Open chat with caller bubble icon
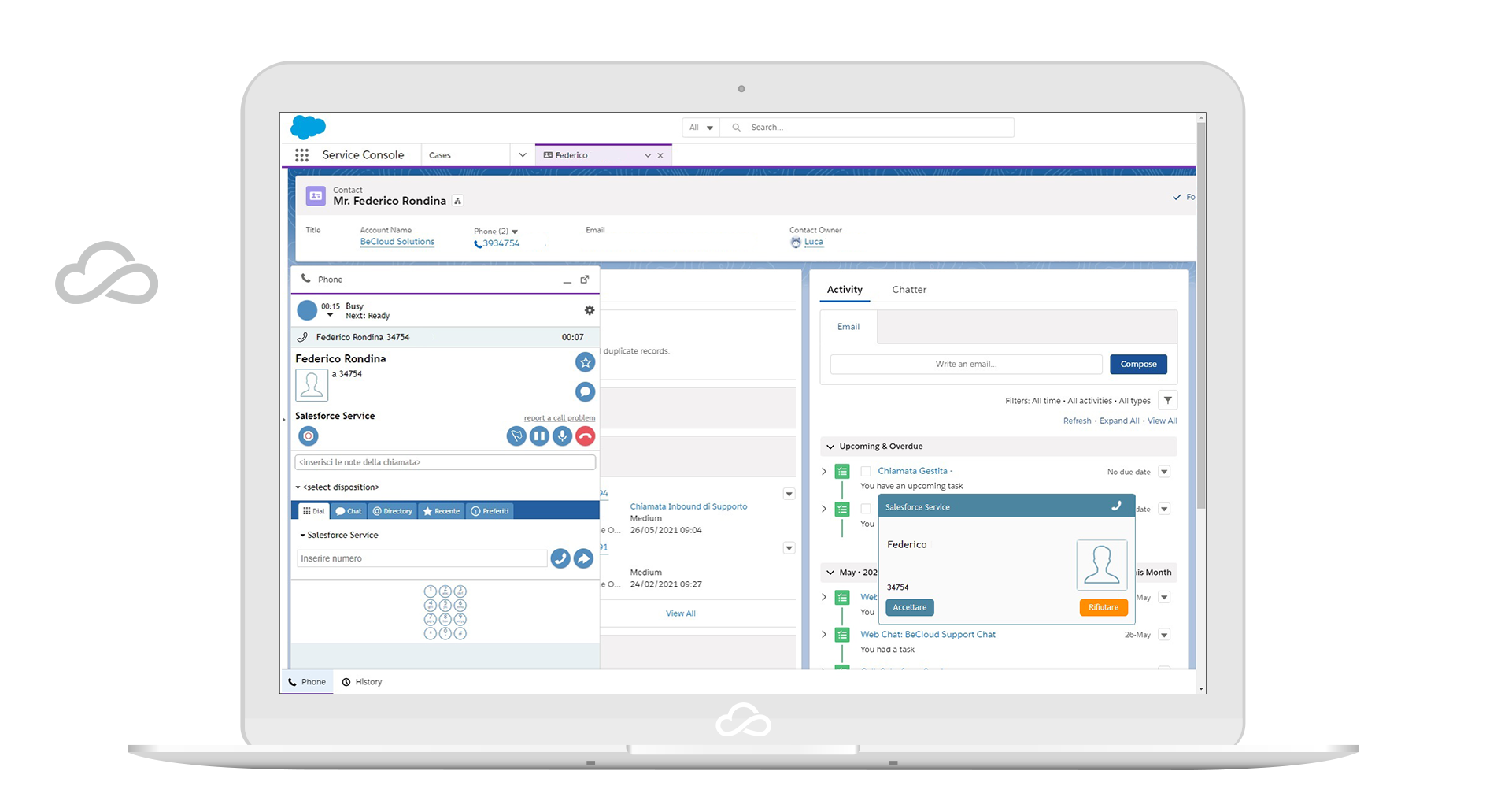1512x808 pixels. [x=585, y=391]
